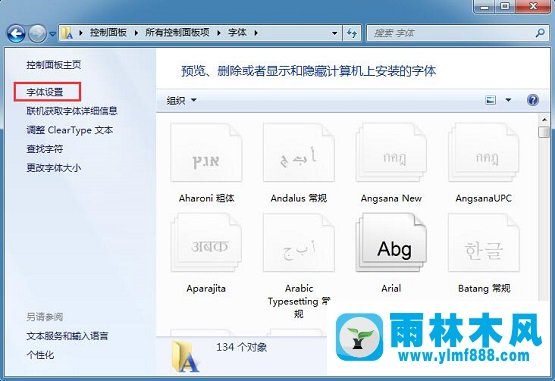Close the Fonts window
Viewport: 555px width, 381px height.
(533, 6)
